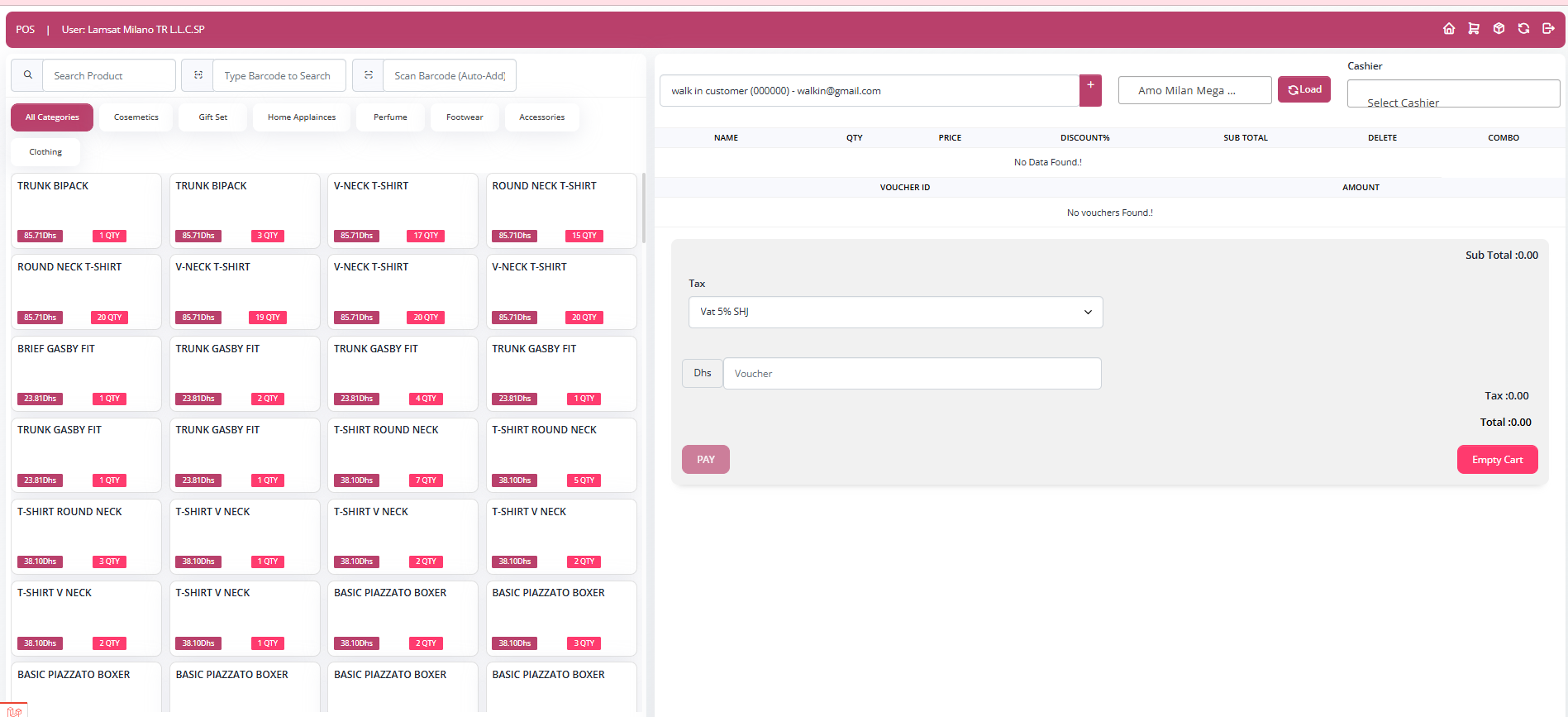This screenshot has width=1568, height=717.
Task: Open the Tax dropdown showing Vat 5% SHJ
Action: click(895, 312)
